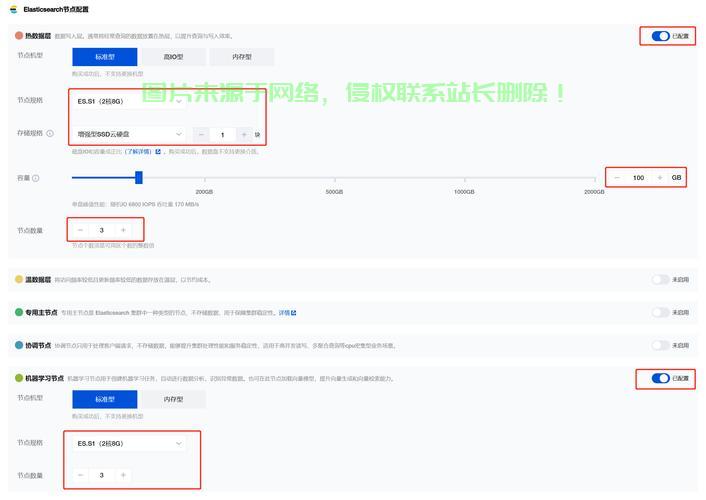The width and height of the screenshot is (706, 500).
Task: Decrease the hot data node count
Action: 81,230
